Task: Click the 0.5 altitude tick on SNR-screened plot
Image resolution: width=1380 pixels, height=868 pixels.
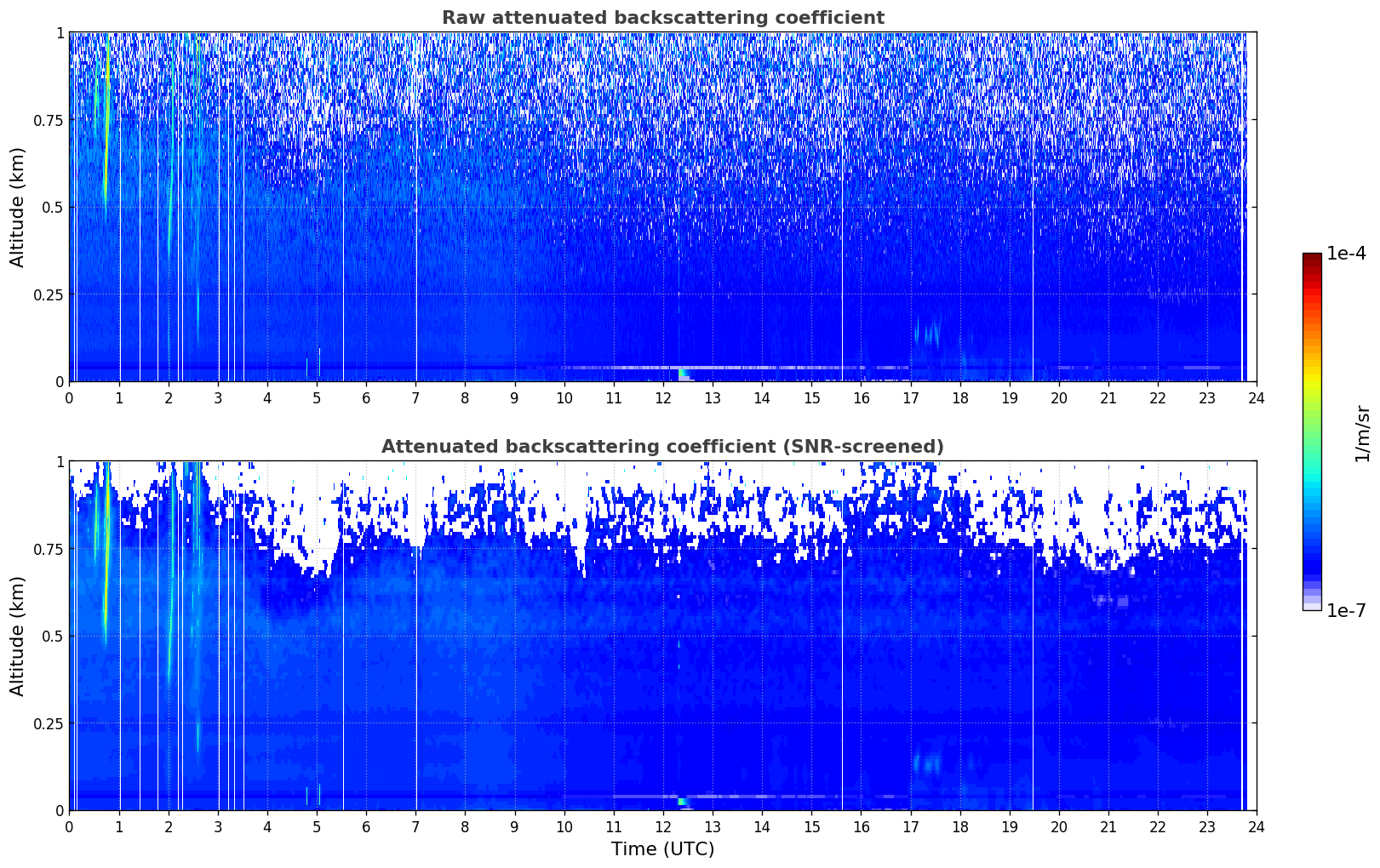Action: [53, 637]
